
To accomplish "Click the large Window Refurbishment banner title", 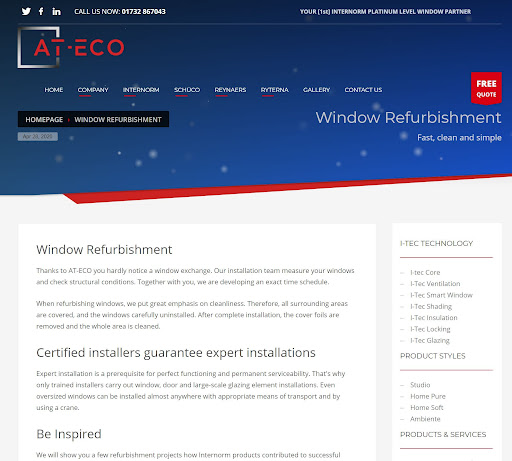I will (408, 118).
